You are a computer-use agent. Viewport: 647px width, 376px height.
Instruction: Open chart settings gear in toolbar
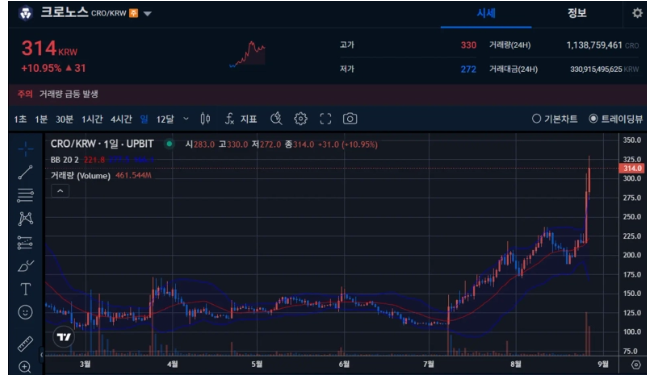click(301, 119)
